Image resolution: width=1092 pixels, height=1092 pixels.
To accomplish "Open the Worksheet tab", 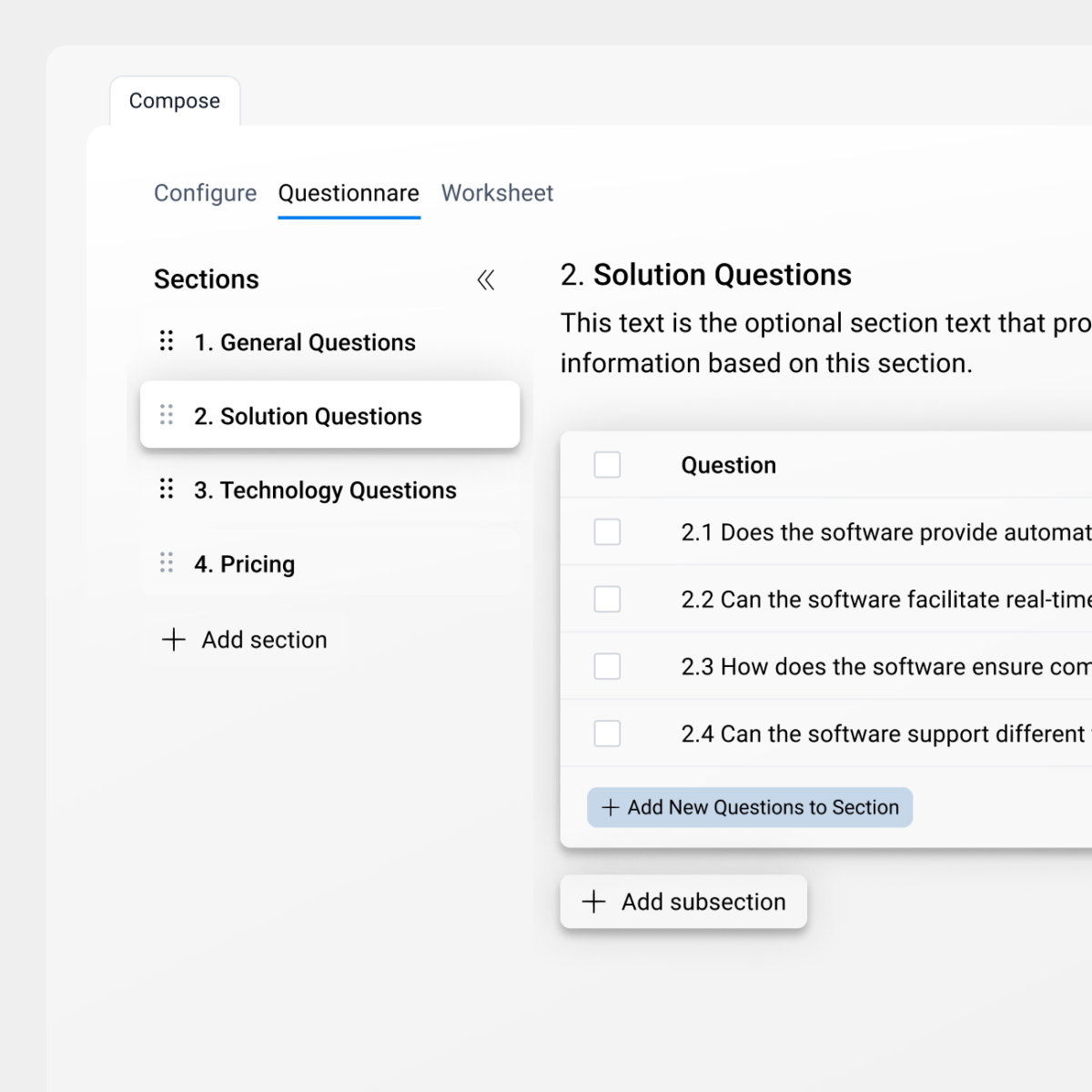I will [497, 193].
